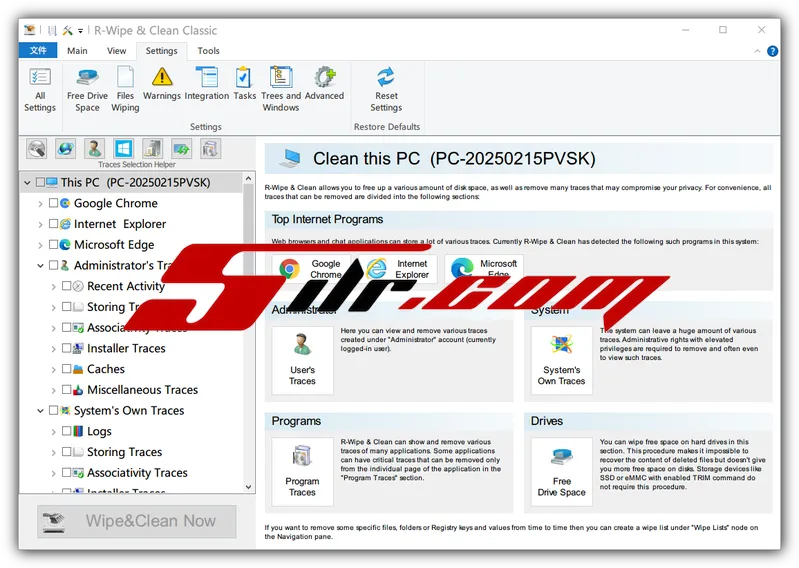Check the Internet Explorer checkbox
Viewport: 799px width, 568px height.
click(x=53, y=224)
